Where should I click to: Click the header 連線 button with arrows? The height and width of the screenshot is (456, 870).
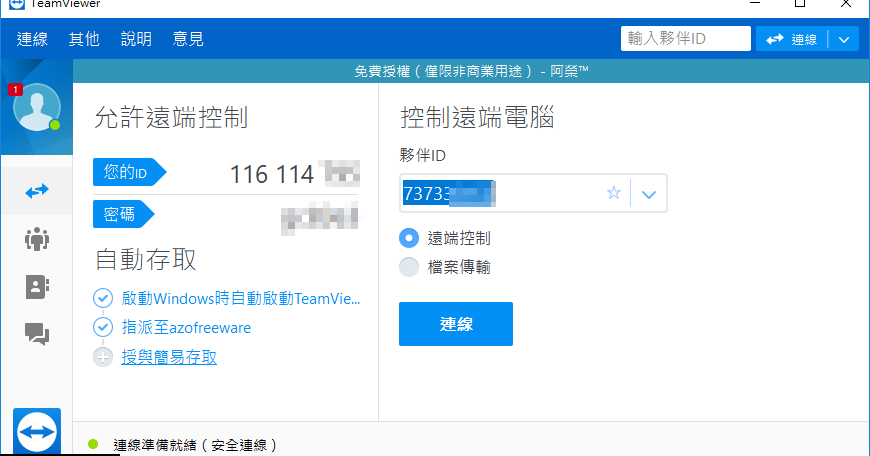[791, 39]
